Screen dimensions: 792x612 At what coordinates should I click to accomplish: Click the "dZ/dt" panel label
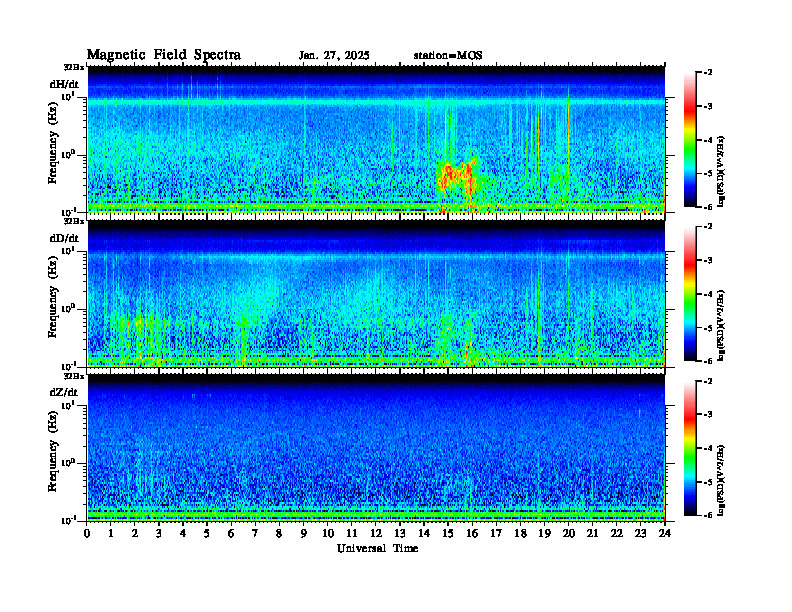tap(64, 392)
